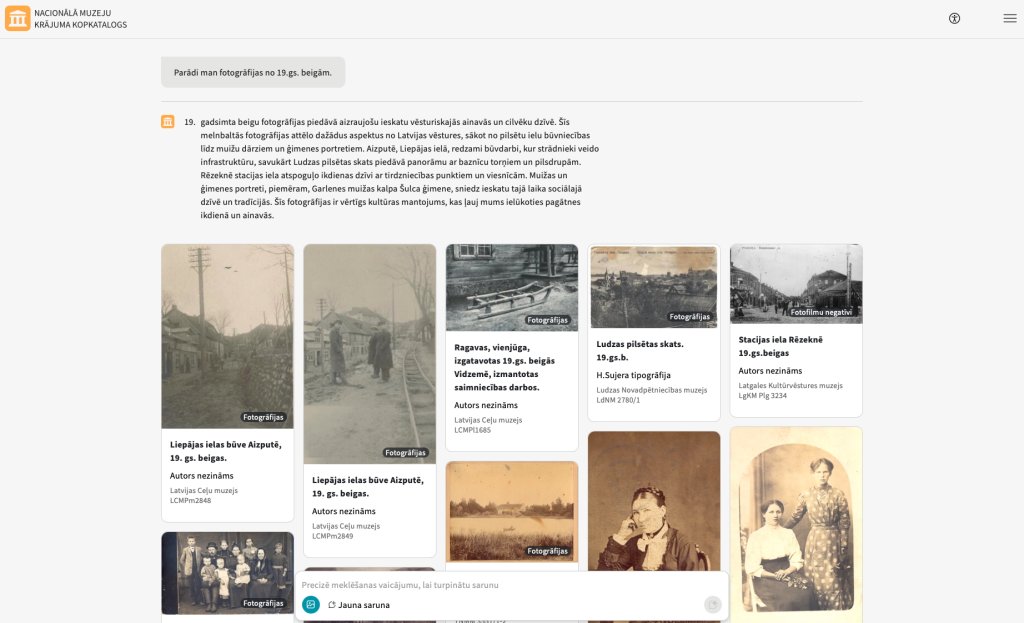Open Stacijas iela Rēzeknē negative image
Screen dimensions: 1024x623
tap(796, 283)
